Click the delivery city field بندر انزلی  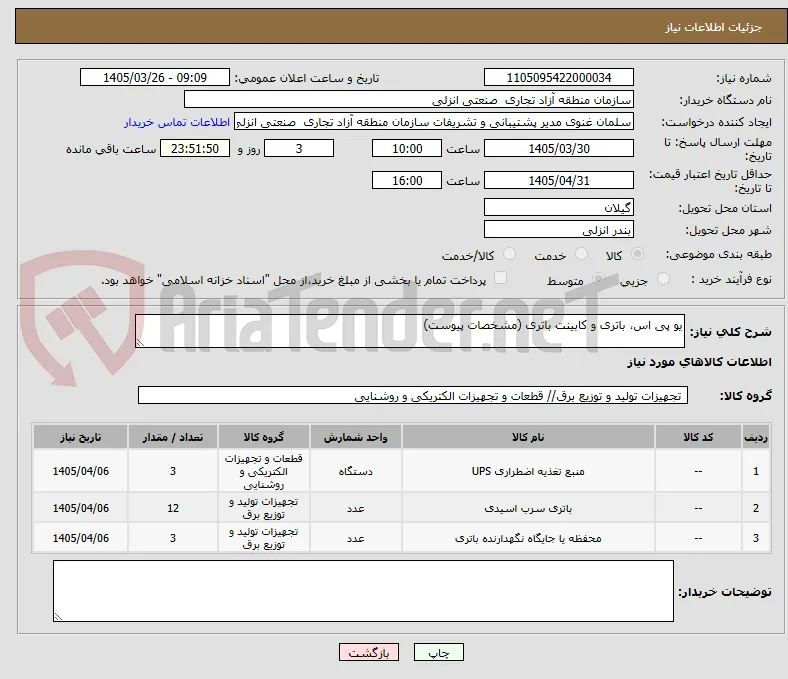click(559, 229)
